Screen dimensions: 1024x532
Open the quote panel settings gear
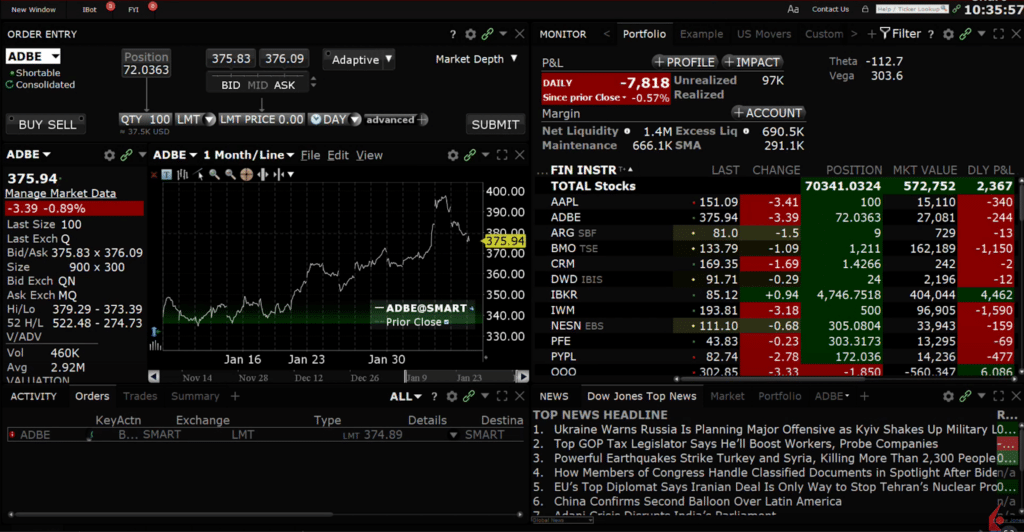[109, 155]
